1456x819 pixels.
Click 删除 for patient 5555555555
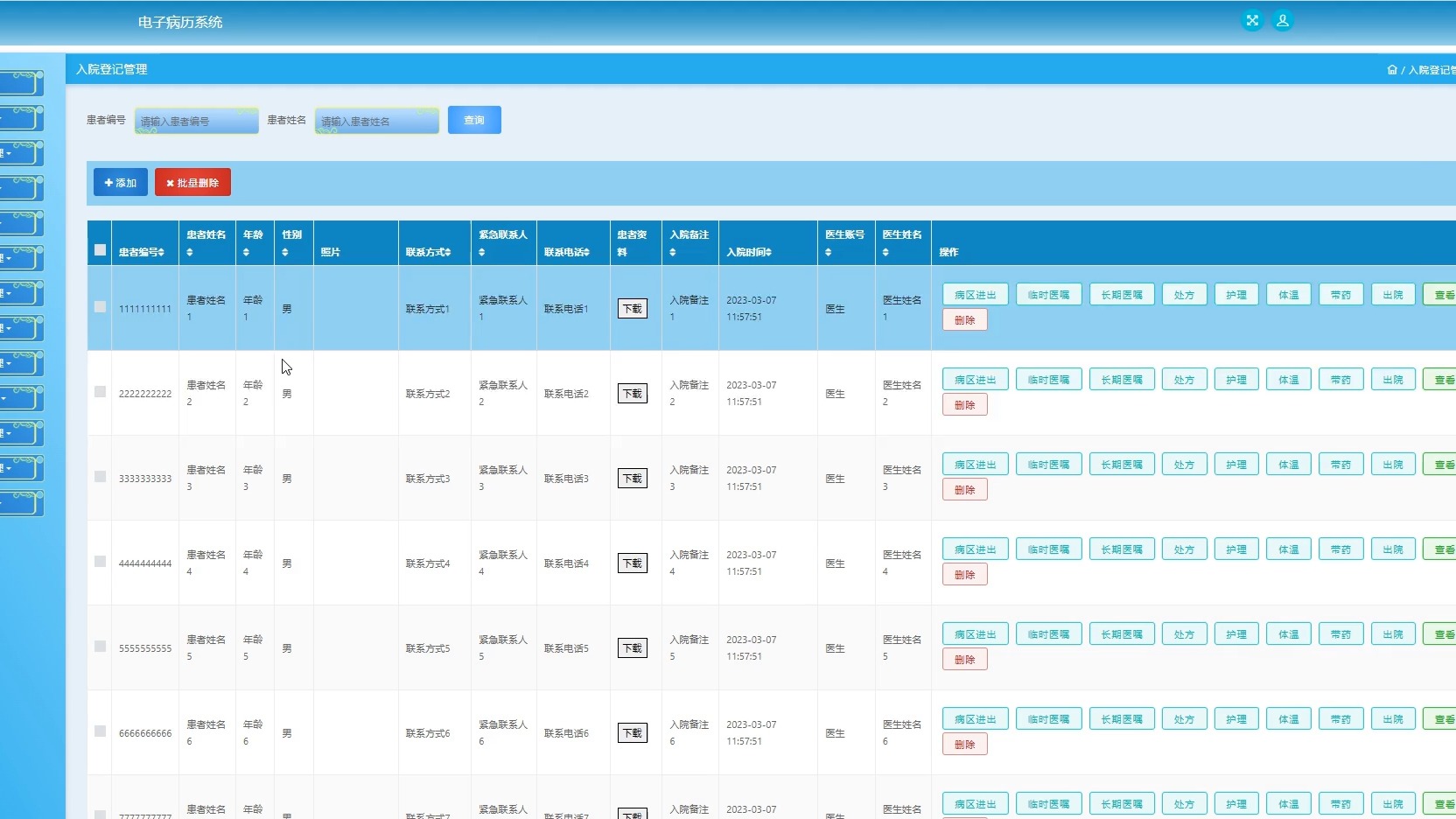click(964, 660)
